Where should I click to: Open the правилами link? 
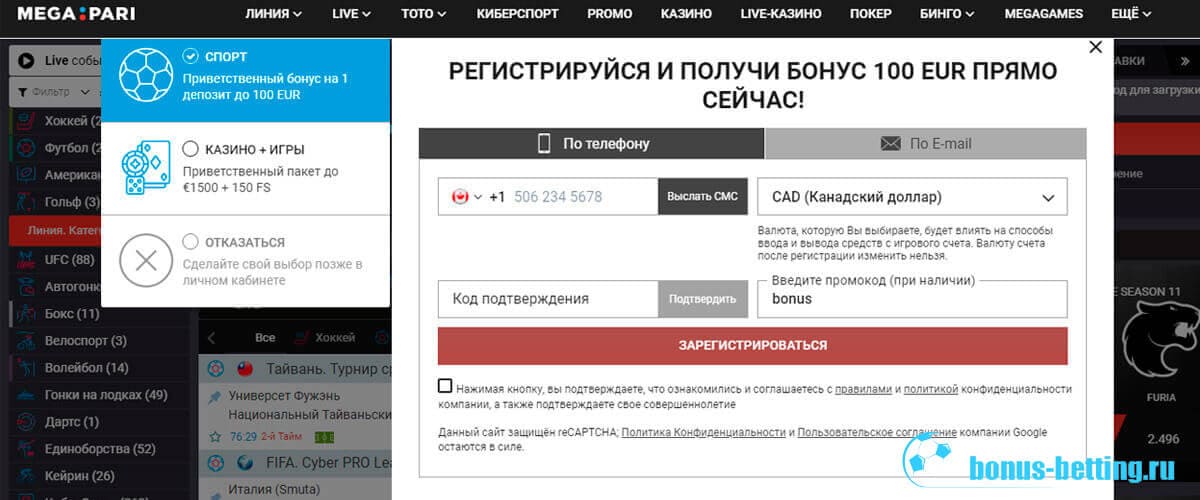coord(863,388)
